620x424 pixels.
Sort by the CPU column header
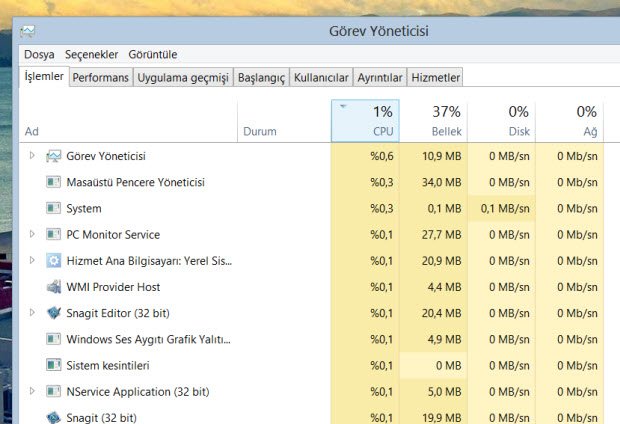click(x=365, y=120)
